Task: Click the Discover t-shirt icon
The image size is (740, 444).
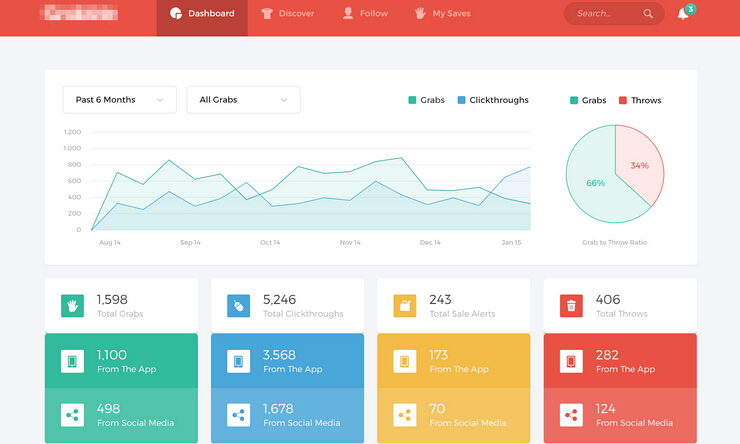Action: (267, 13)
